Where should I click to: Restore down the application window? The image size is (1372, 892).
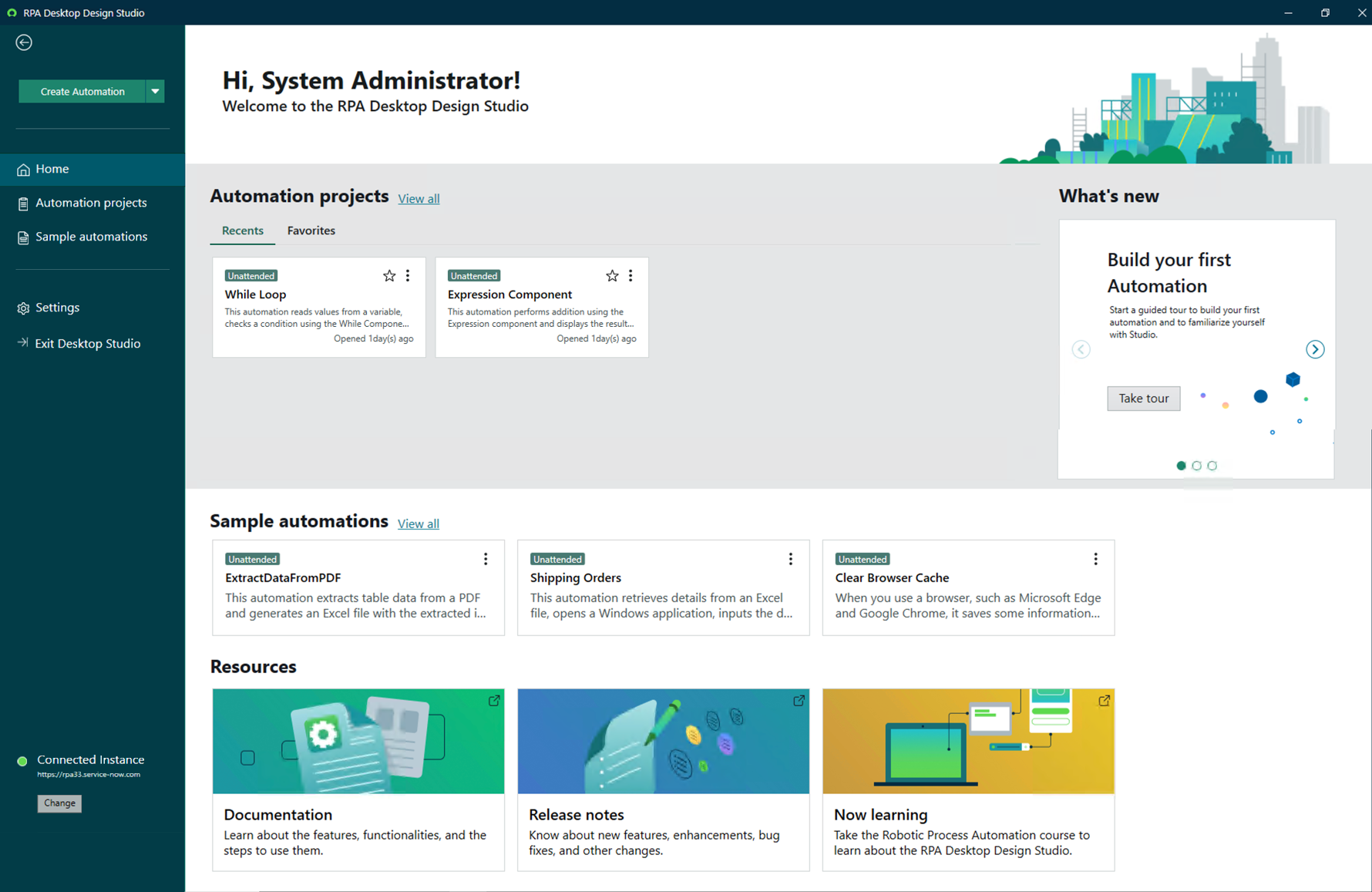coord(1325,12)
